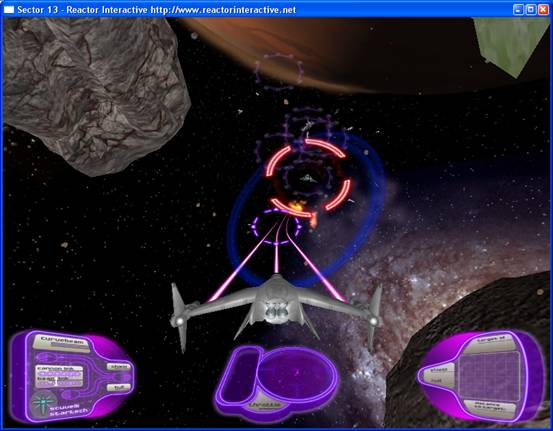Click the 'shield' readout in right HUD
The width and height of the screenshot is (553, 431).
pos(439,370)
